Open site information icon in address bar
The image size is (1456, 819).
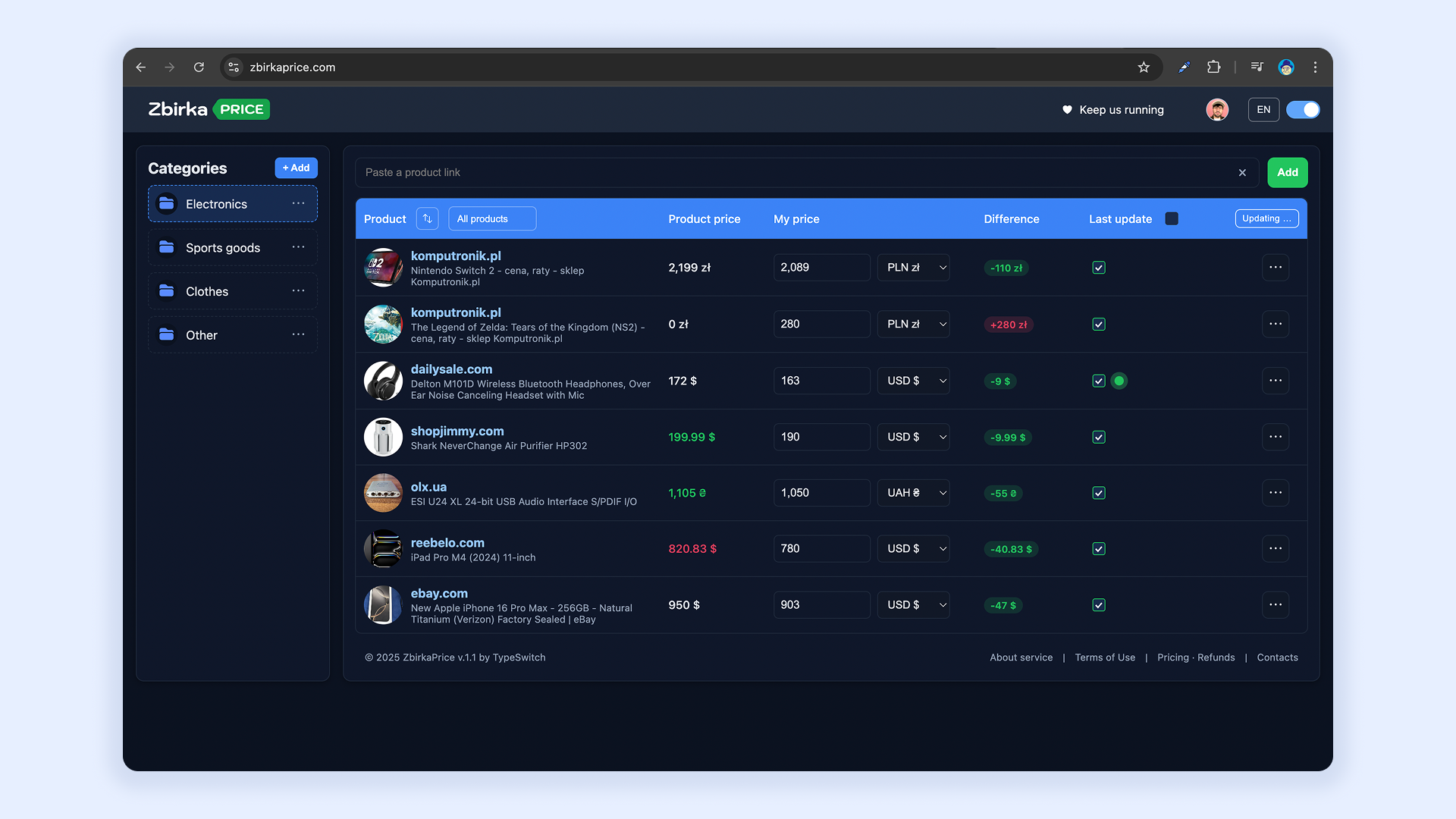pos(234,67)
